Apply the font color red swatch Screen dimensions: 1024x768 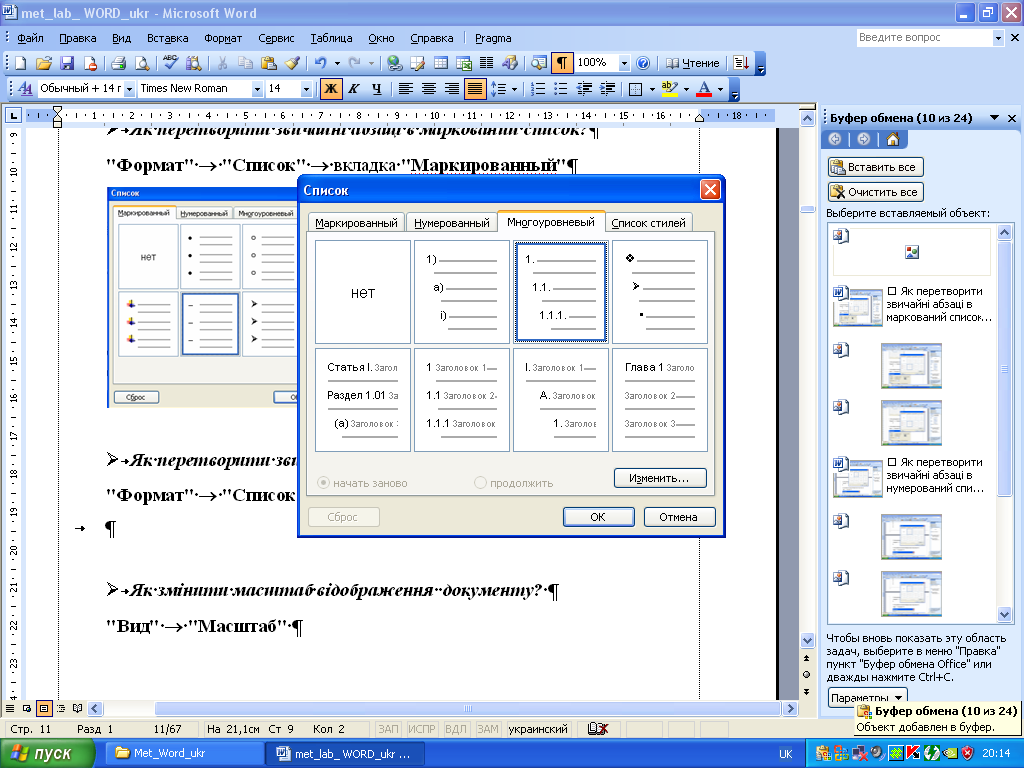click(703, 89)
